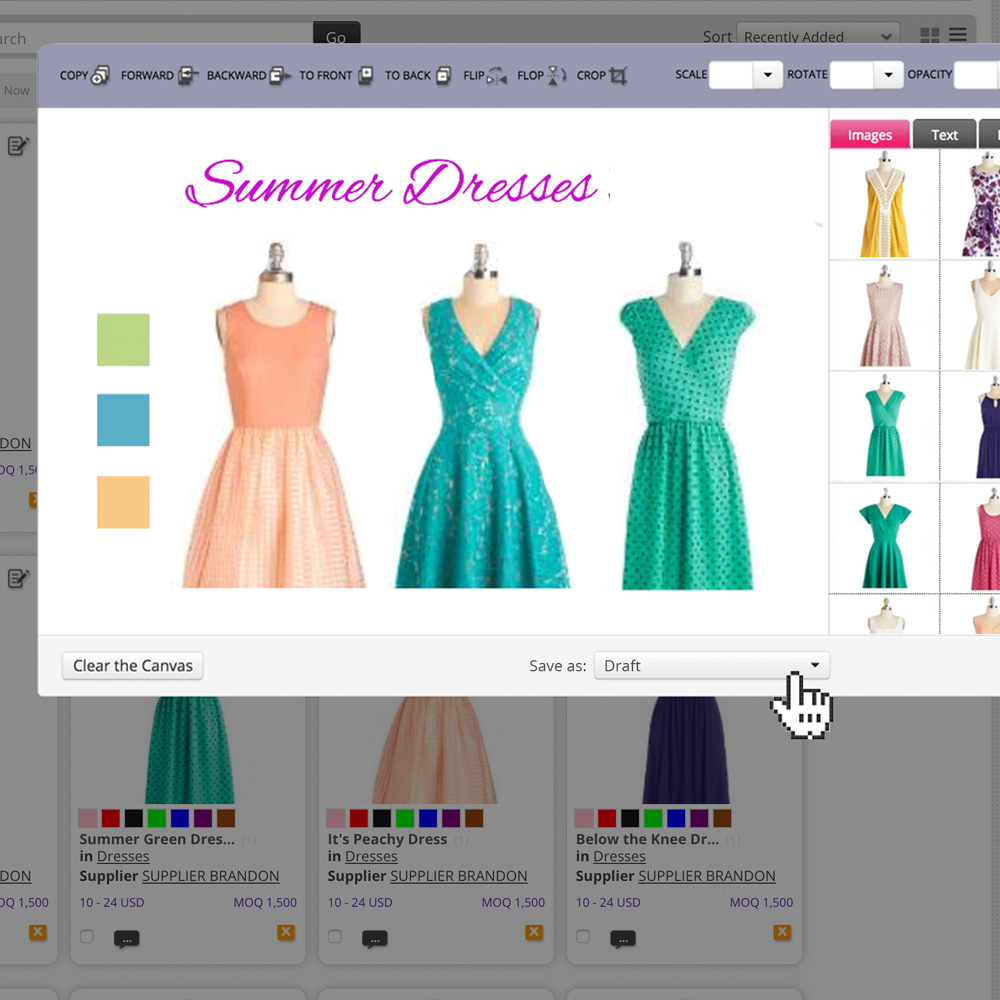Bring the object forward with the Forward icon
This screenshot has height=1000, width=1000.
188,76
